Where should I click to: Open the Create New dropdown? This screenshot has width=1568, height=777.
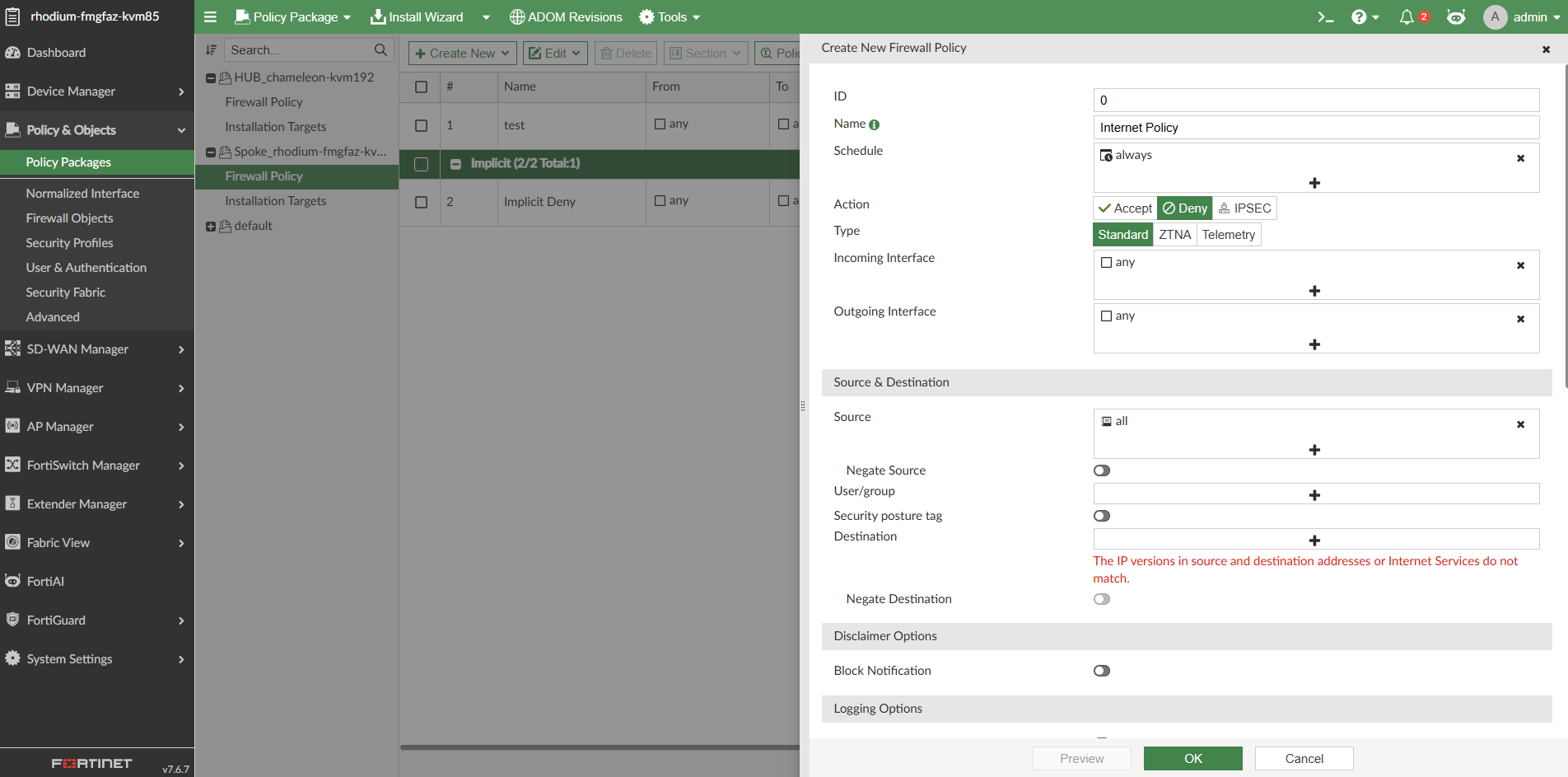click(463, 54)
